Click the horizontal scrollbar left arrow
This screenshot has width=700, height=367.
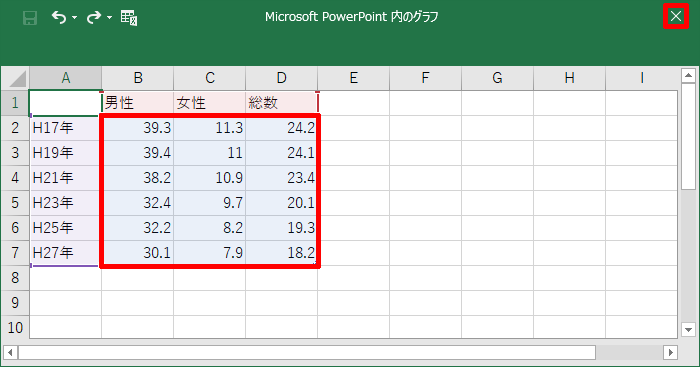(x=10, y=352)
